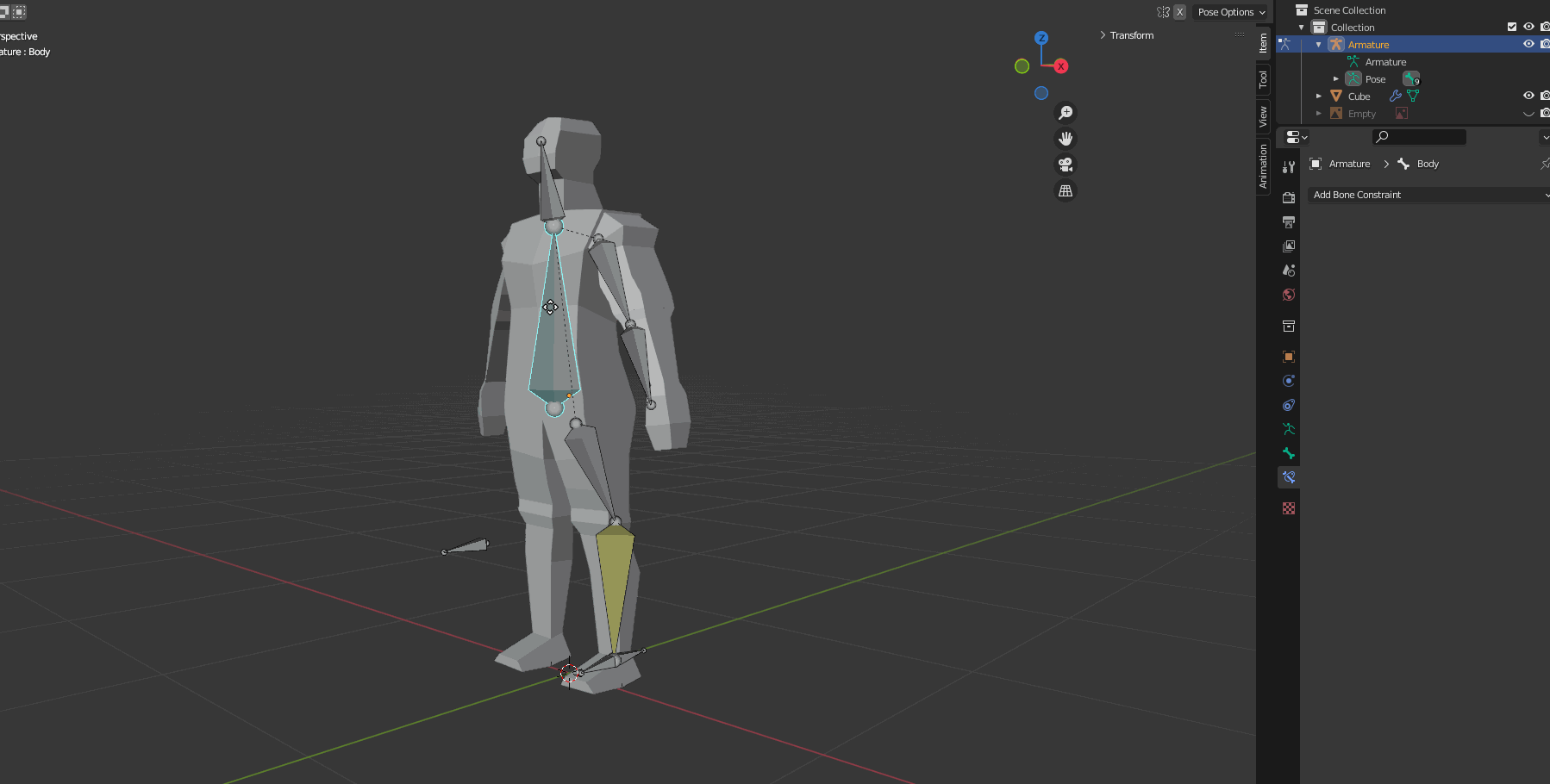This screenshot has width=1550, height=784.
Task: Open the Output properties tab (printer icon)
Action: point(1289,222)
